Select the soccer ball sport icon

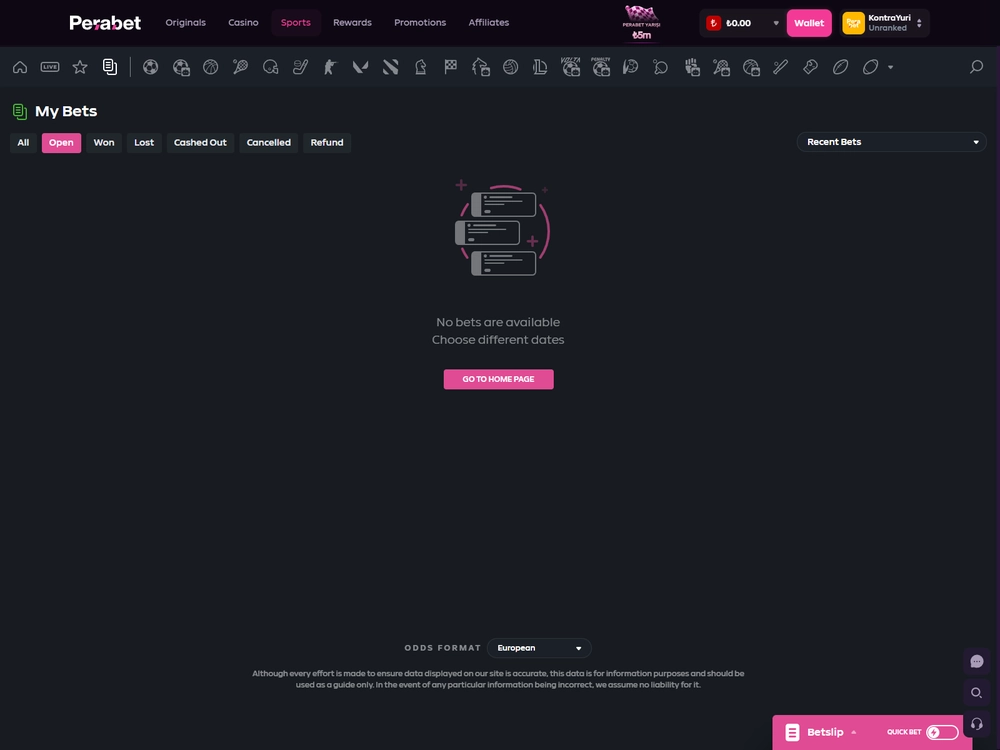tap(151, 67)
